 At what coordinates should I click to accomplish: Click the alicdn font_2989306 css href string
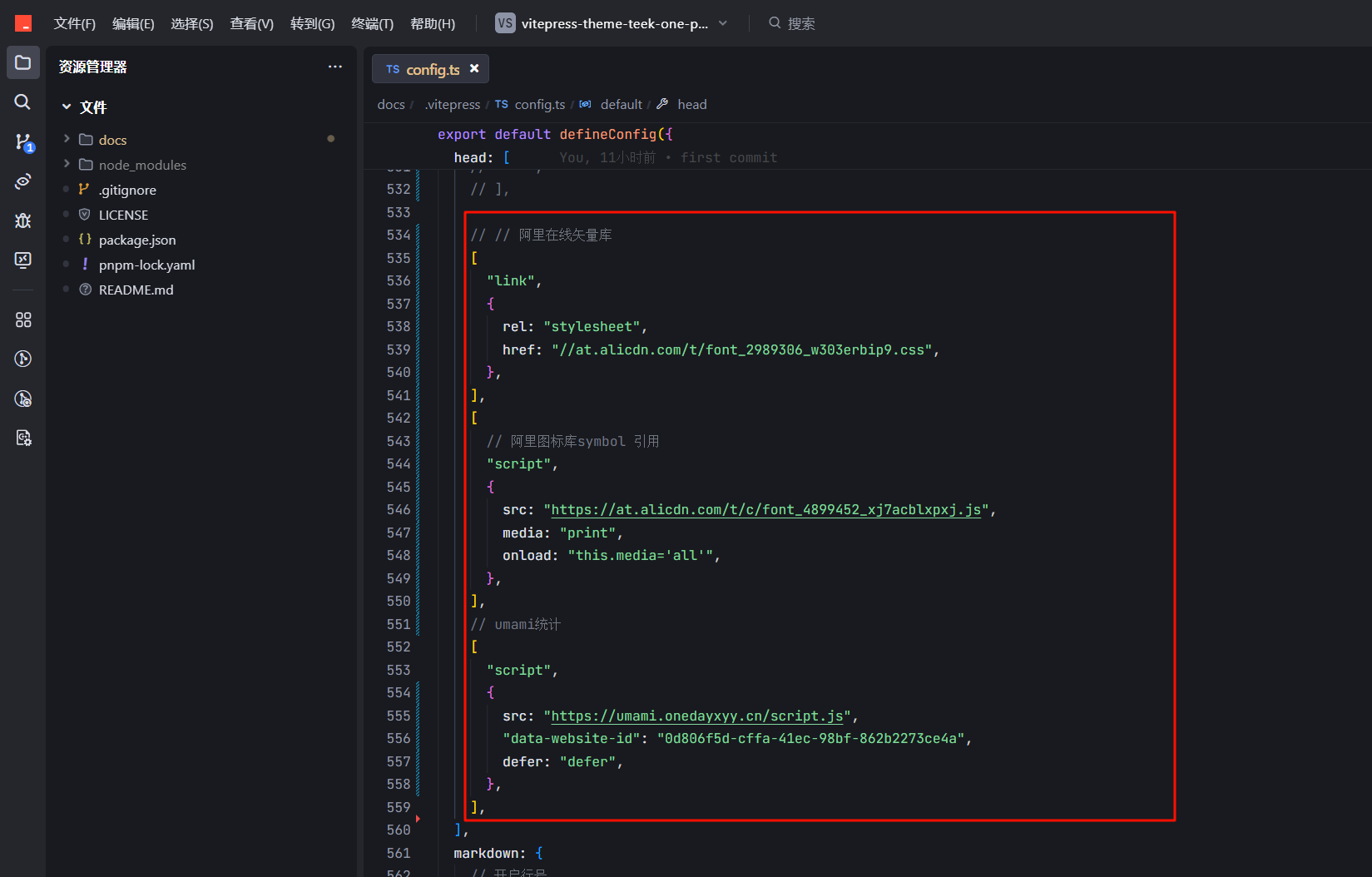tap(741, 349)
